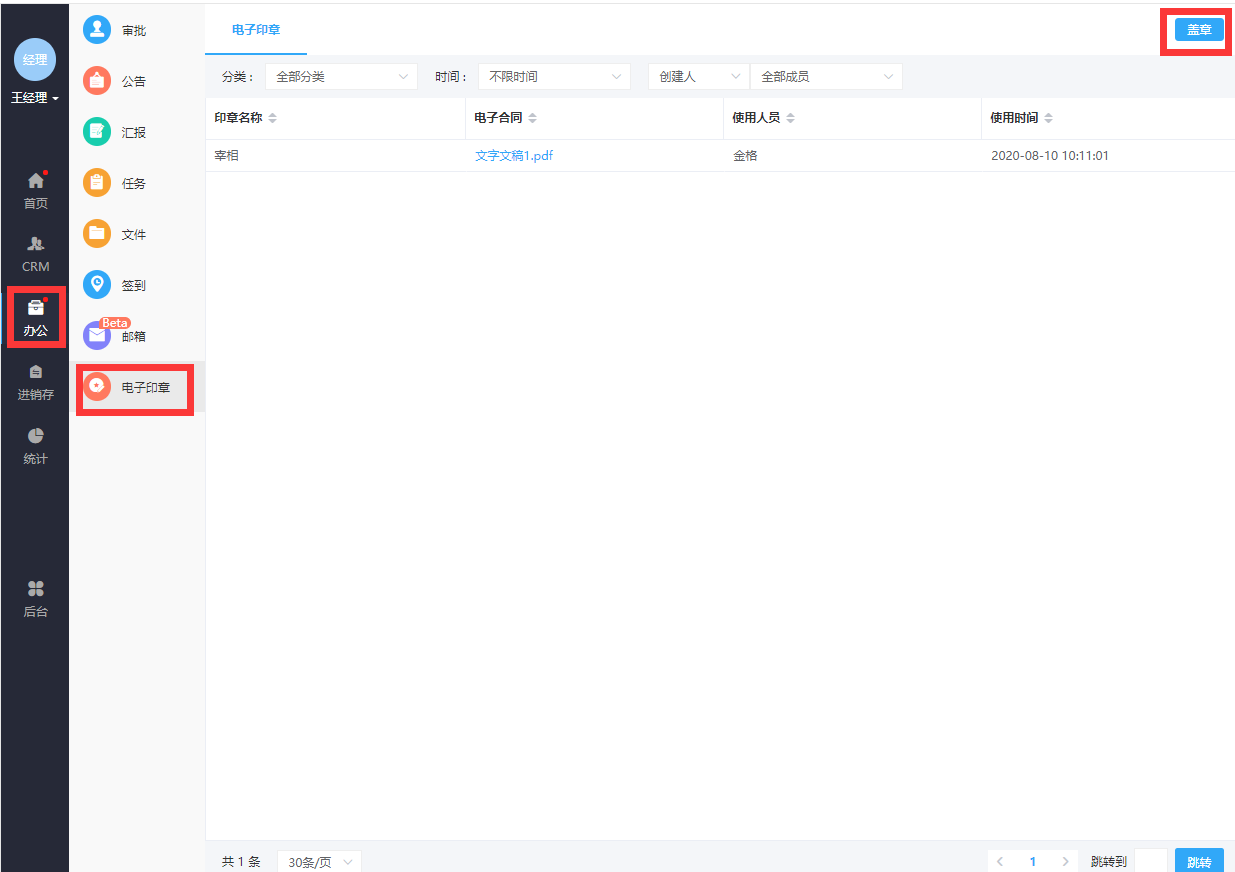Open the 公告 announcement icon

97,81
